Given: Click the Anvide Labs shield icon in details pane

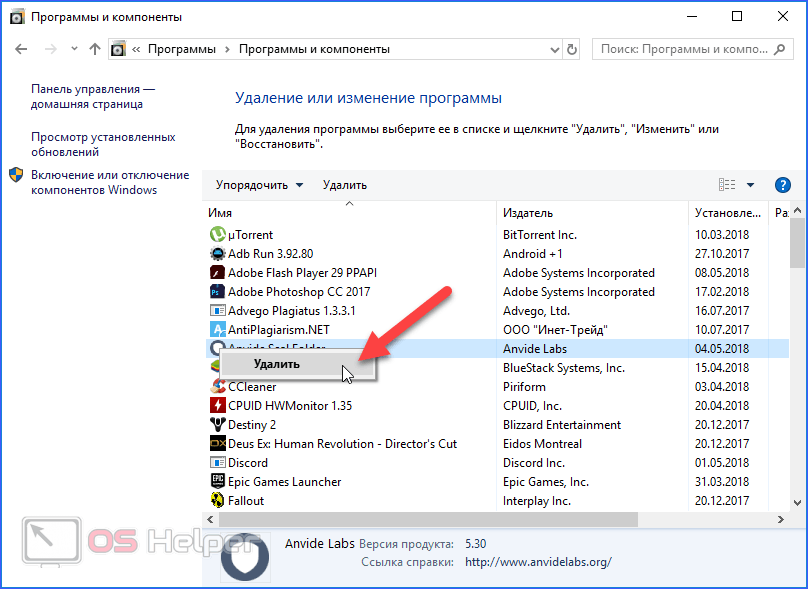Looking at the screenshot, I should (245, 558).
